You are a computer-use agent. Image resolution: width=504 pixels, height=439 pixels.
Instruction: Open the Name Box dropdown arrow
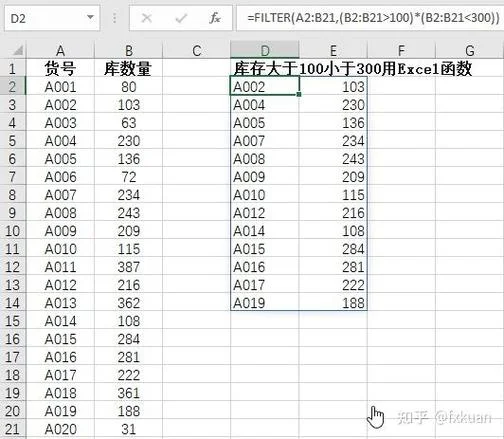click(x=90, y=17)
